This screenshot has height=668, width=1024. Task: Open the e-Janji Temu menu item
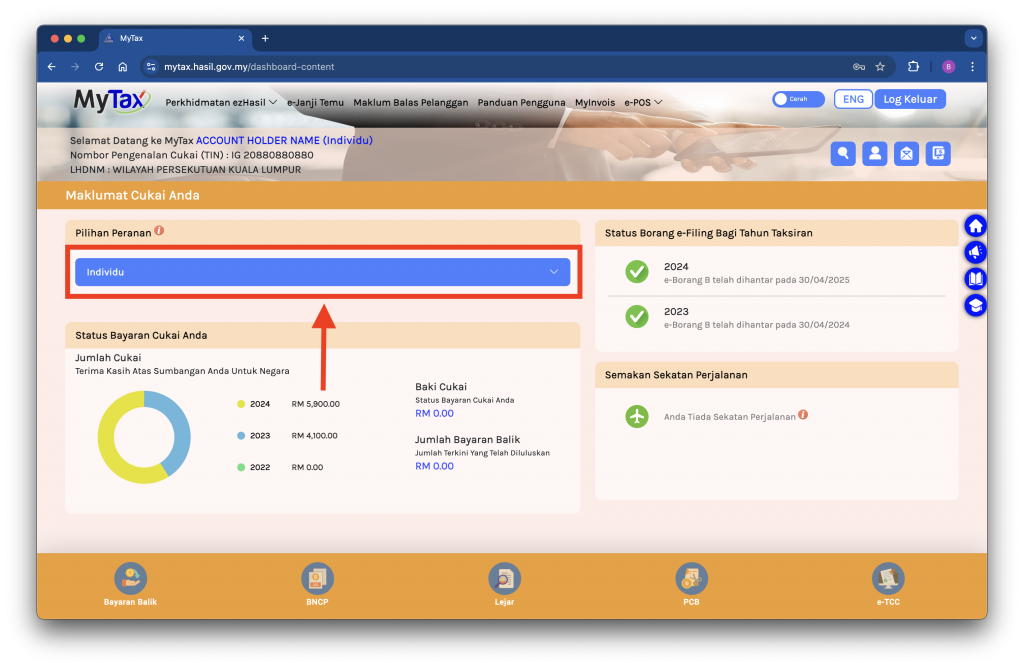(x=315, y=102)
